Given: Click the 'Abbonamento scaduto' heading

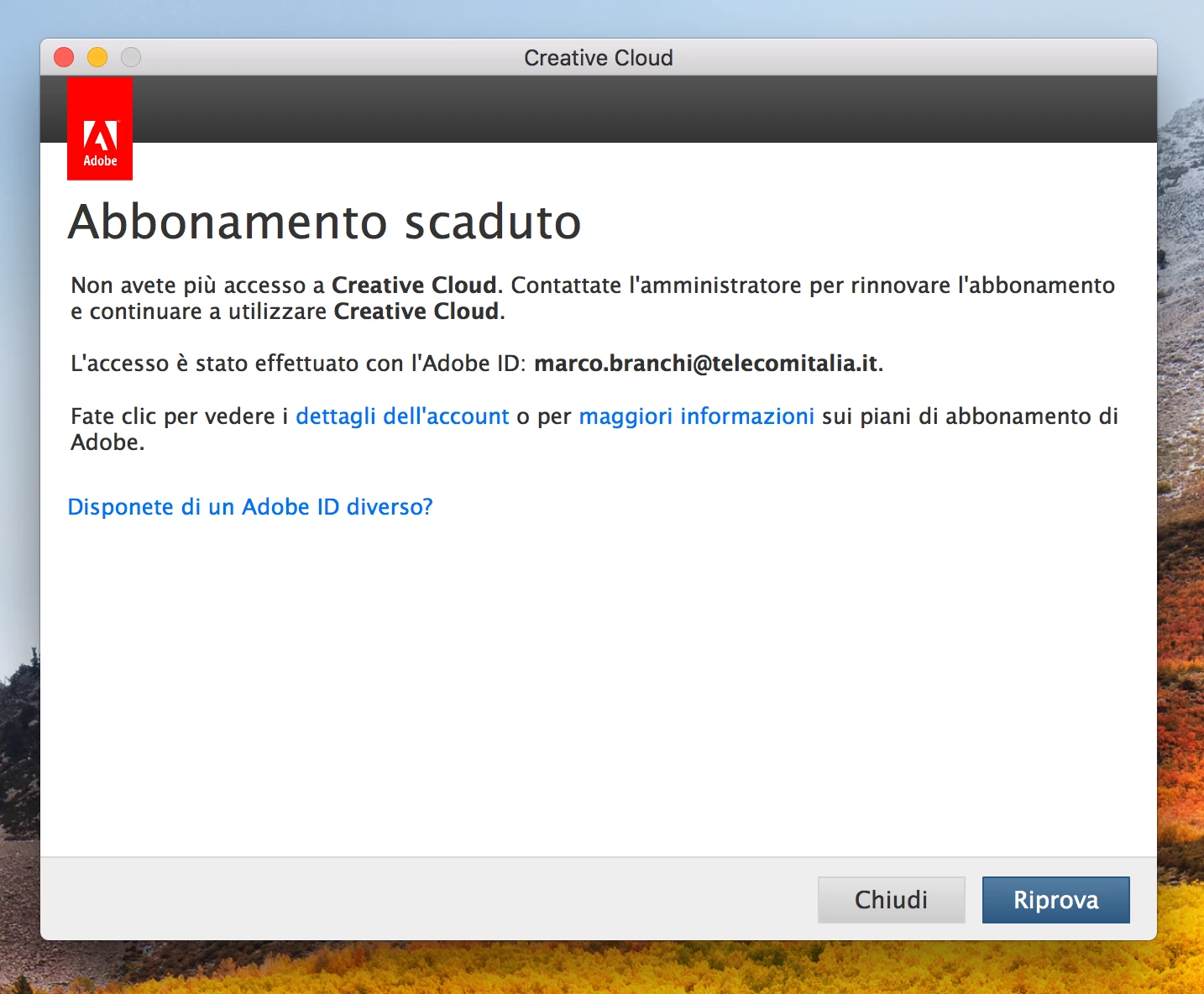Looking at the screenshot, I should [x=325, y=222].
